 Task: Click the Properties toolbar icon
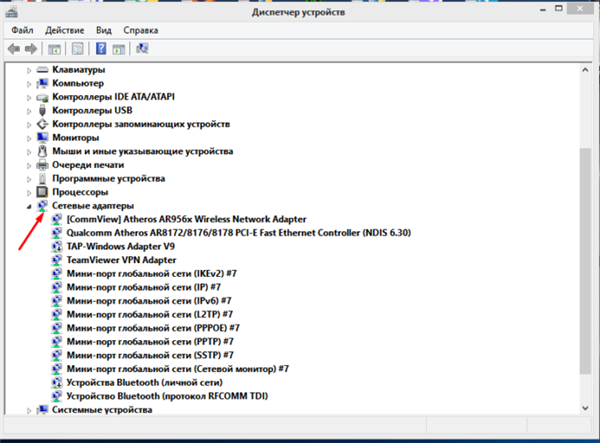click(77, 49)
